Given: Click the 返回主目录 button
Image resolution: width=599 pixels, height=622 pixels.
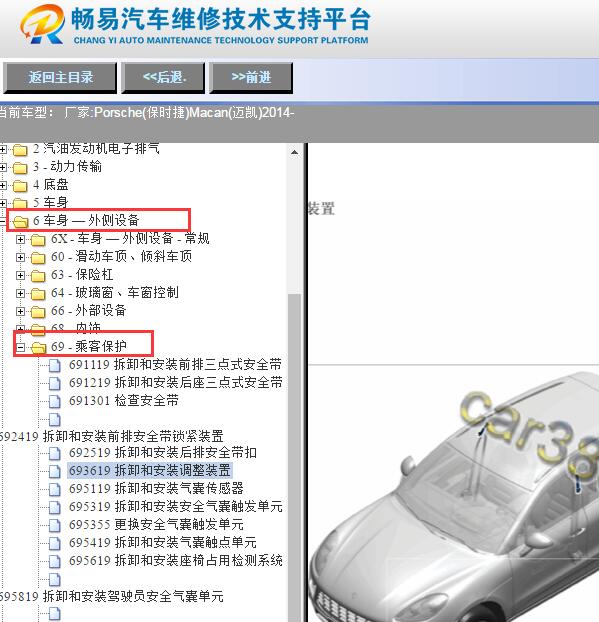Looking at the screenshot, I should [60, 77].
